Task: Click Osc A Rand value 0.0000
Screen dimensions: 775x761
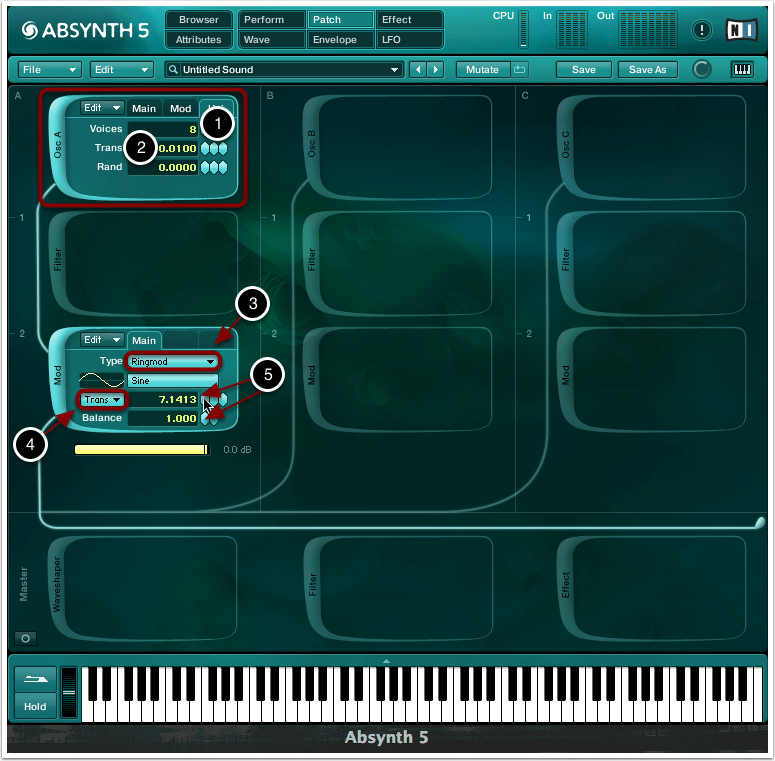Action: click(x=163, y=168)
